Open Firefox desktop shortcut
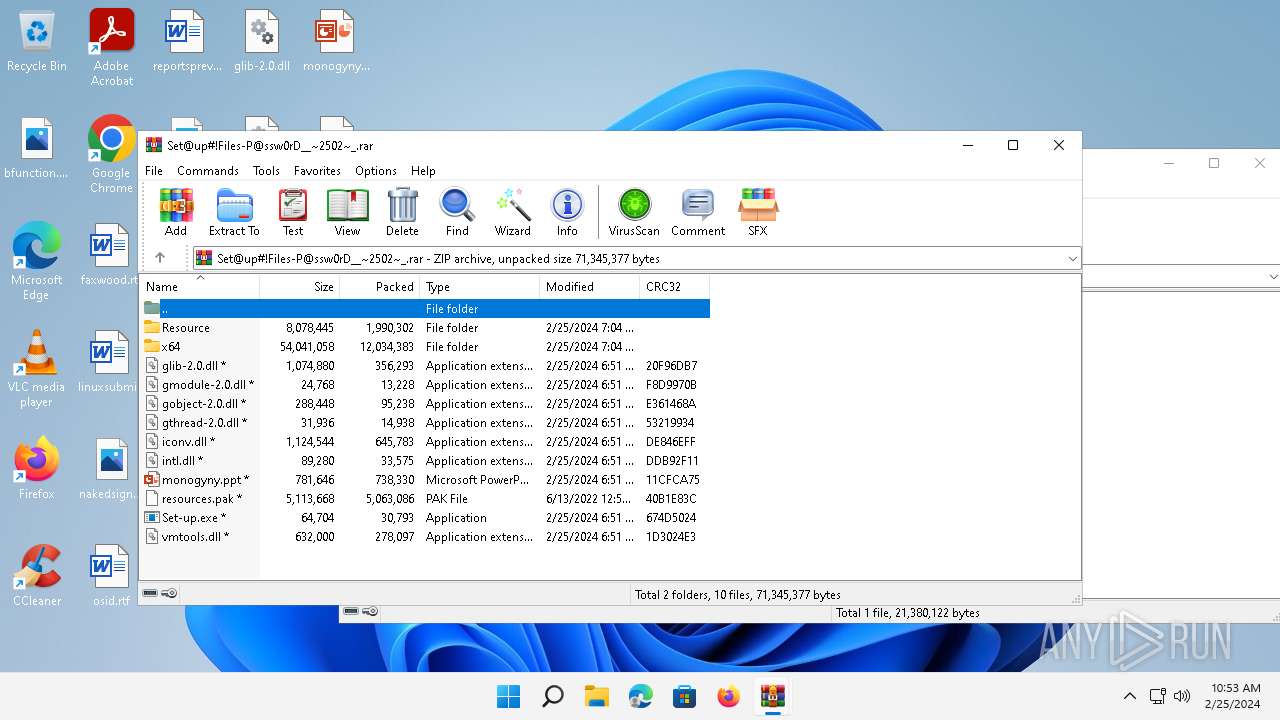Screen dimensions: 1280x720 pyautogui.click(x=37, y=468)
